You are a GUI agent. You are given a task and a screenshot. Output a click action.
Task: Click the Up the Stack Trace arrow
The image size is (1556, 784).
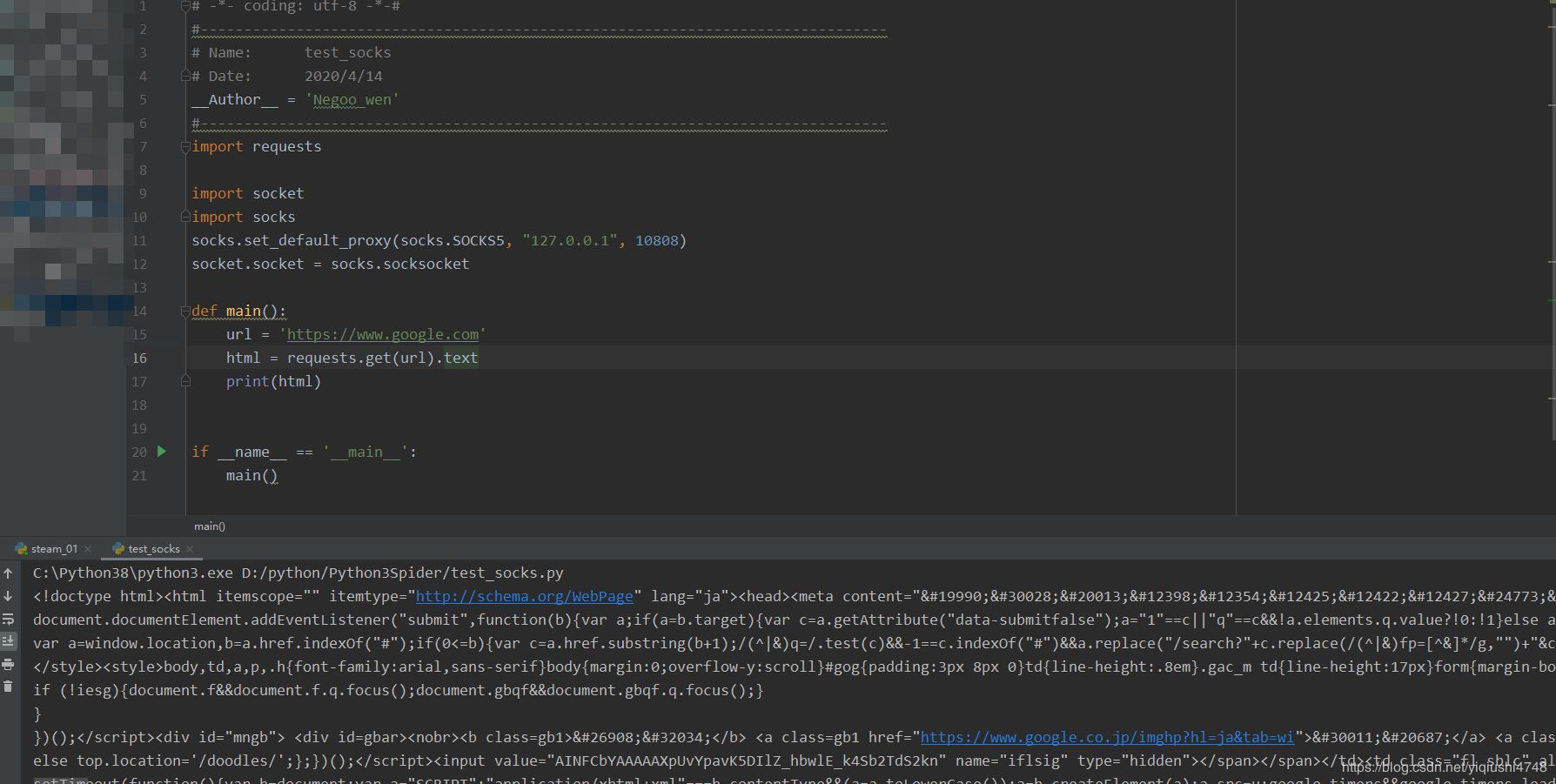coord(8,573)
